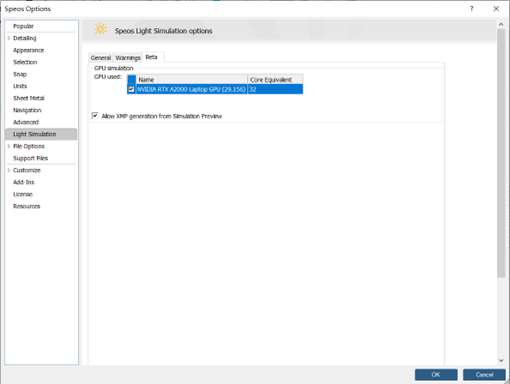Toggle Allow XMP generation from Simulation Preview
Screen dimensions: 510x384
(x=95, y=116)
